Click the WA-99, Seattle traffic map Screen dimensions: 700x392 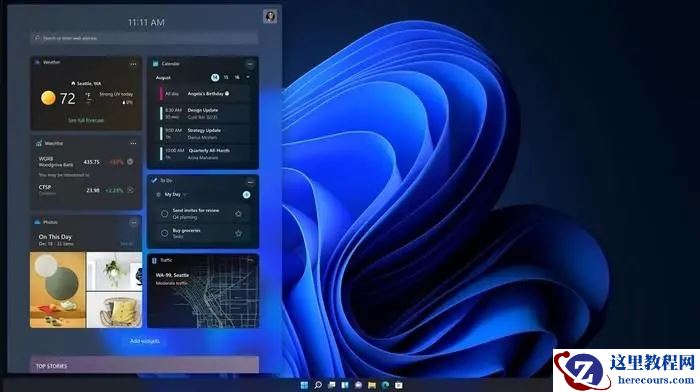point(203,291)
